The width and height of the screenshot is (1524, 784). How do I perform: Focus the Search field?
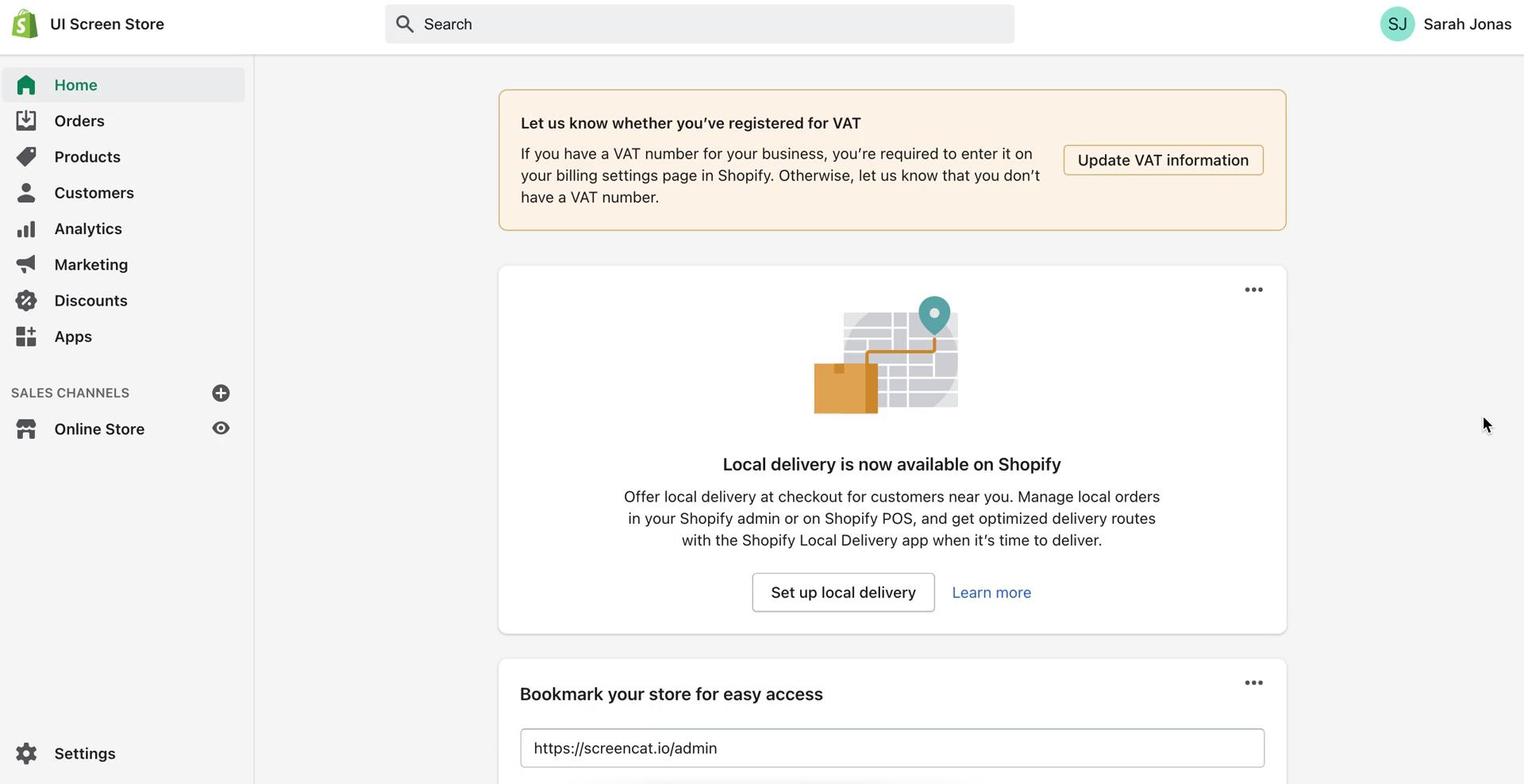pos(699,24)
